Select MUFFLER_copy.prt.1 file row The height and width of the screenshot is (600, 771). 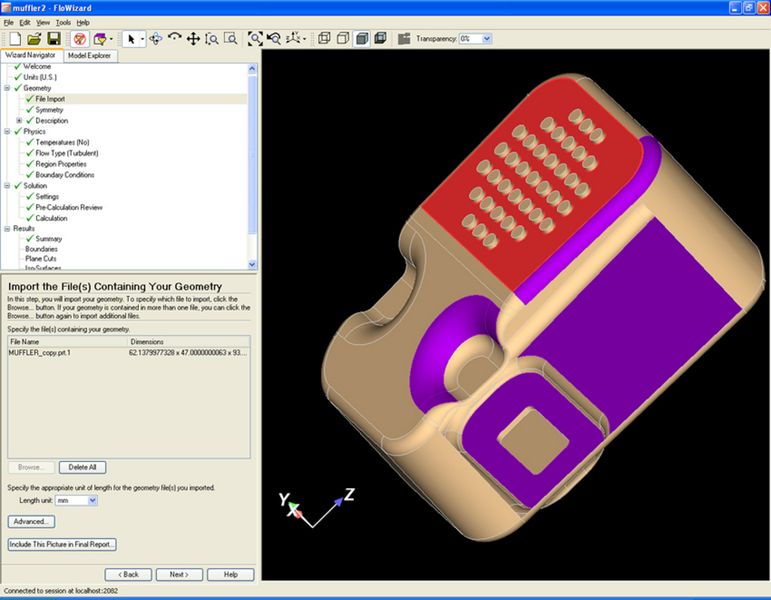129,353
